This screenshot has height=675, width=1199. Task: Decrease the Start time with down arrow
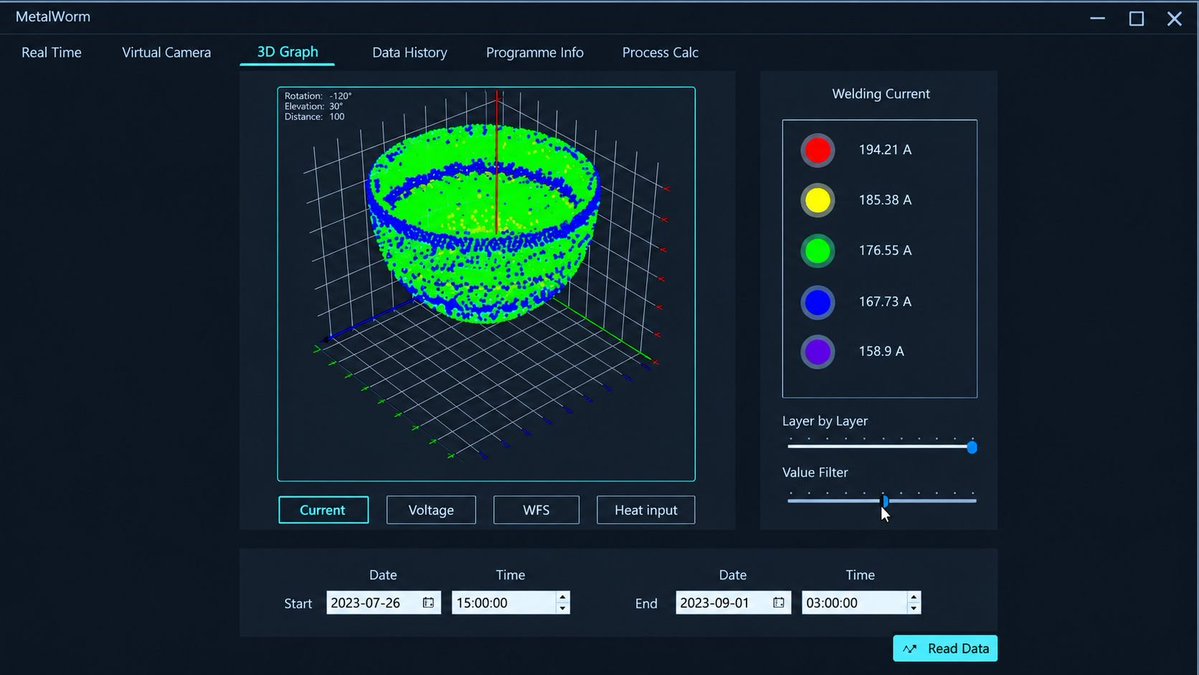(563, 608)
